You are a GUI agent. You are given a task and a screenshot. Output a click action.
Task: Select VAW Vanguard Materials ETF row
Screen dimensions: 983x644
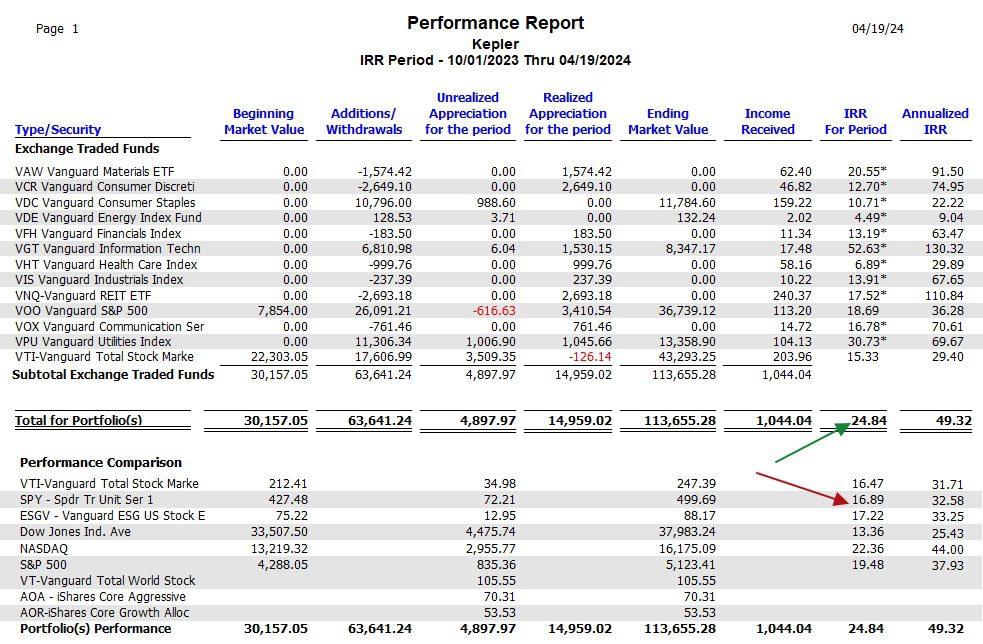(x=492, y=171)
